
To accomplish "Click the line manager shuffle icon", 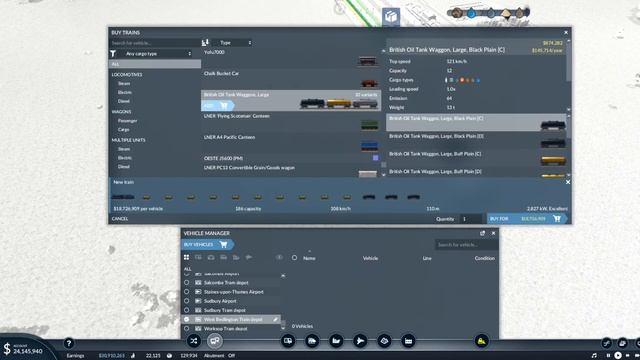I will click(x=193, y=341).
